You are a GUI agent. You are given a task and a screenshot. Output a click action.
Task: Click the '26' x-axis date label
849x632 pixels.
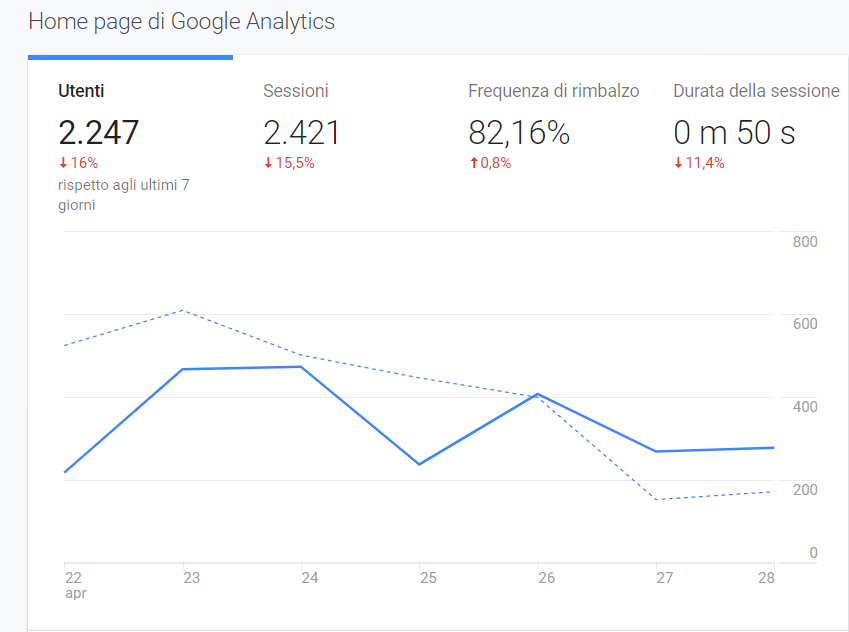[546, 578]
